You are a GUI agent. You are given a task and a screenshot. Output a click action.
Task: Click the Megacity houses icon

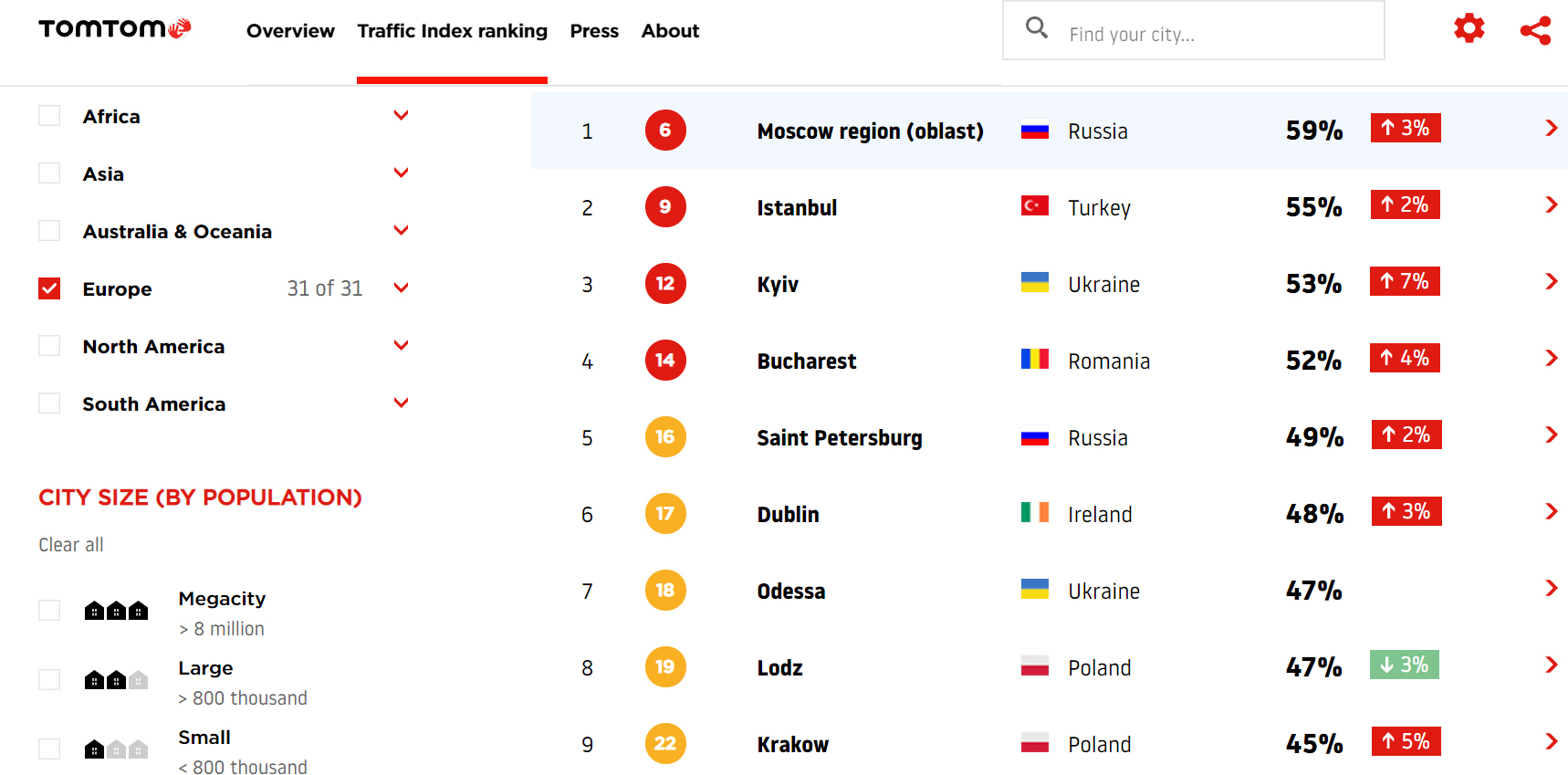[x=116, y=611]
